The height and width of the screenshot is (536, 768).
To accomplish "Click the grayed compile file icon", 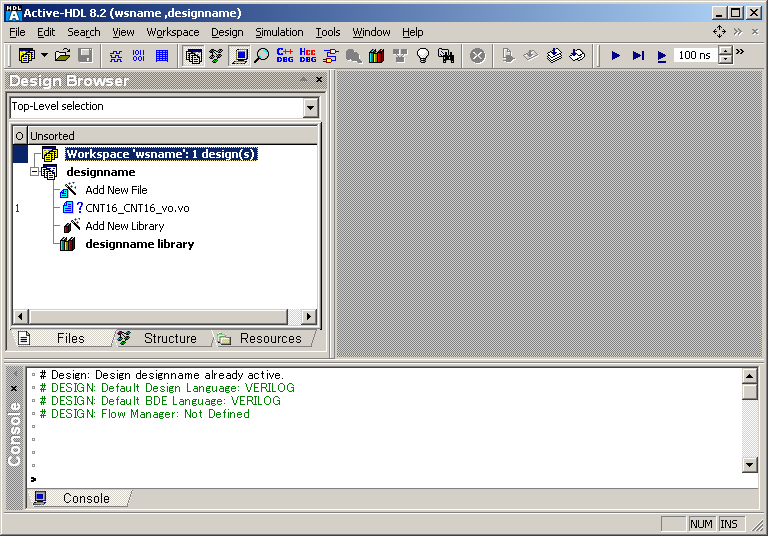I will click(508, 56).
